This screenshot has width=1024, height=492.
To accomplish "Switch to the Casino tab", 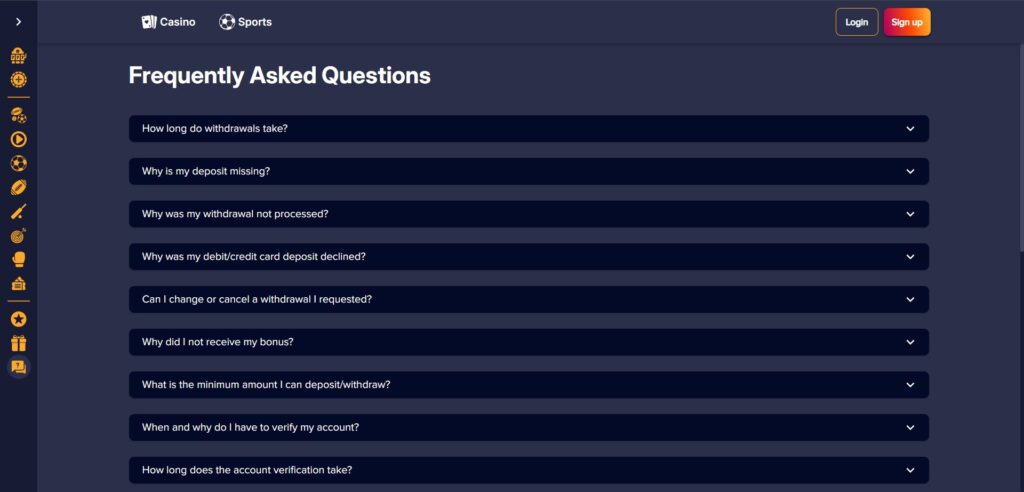I will (x=168, y=22).
